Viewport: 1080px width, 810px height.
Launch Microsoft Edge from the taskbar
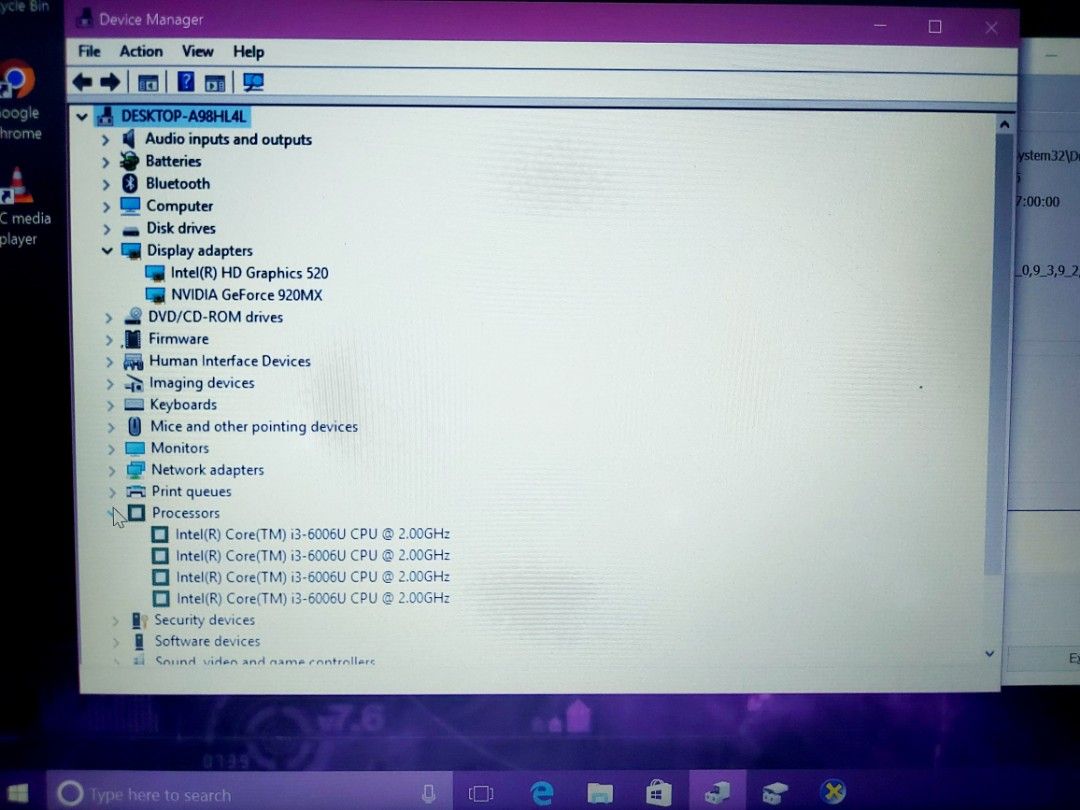(541, 792)
